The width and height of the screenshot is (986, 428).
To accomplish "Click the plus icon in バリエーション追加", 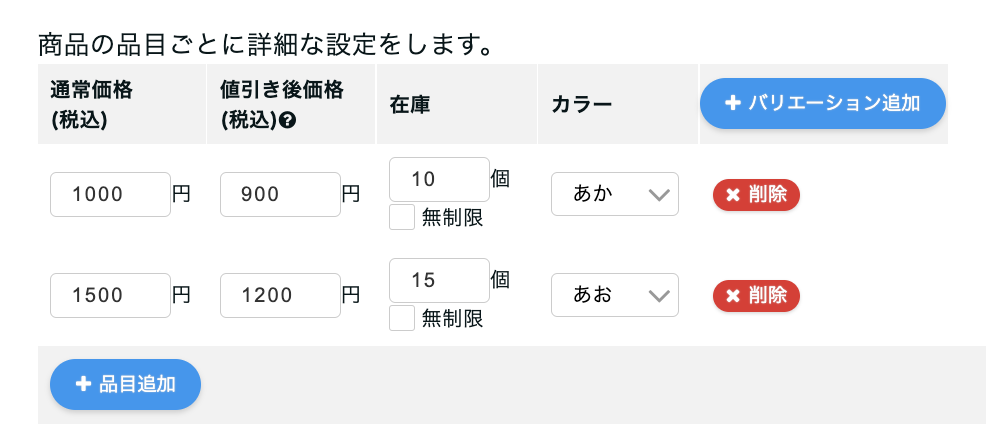I will point(733,103).
